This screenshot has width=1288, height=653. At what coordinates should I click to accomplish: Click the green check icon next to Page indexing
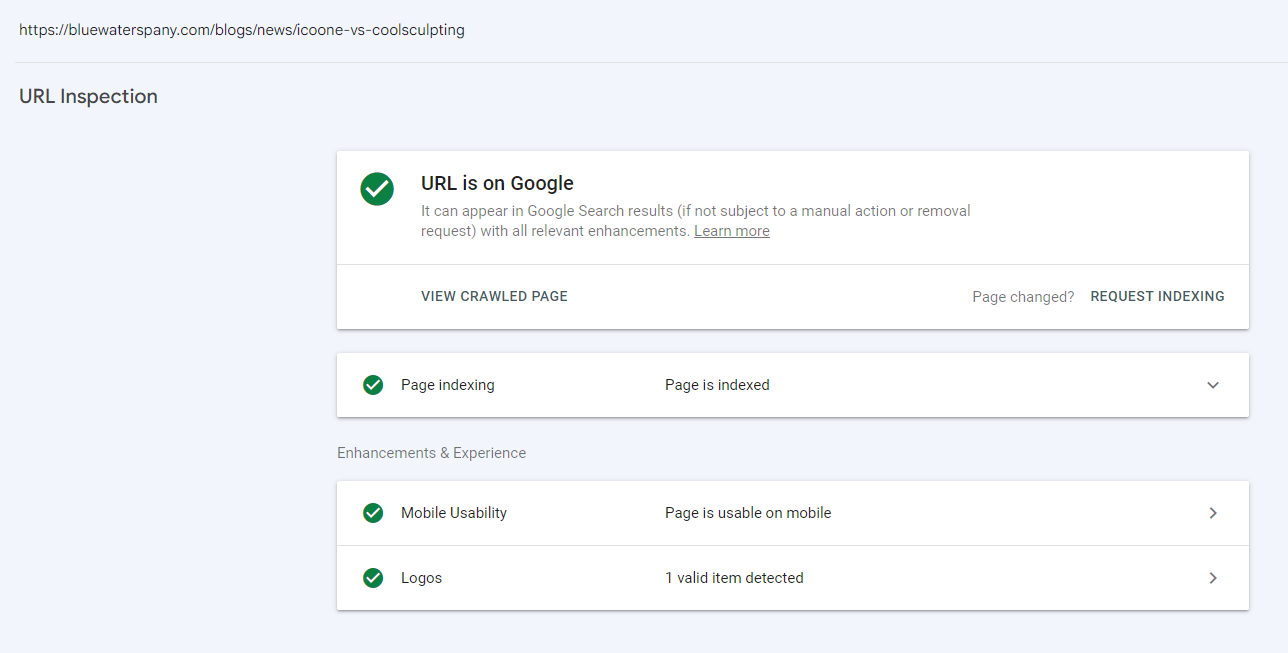[373, 385]
